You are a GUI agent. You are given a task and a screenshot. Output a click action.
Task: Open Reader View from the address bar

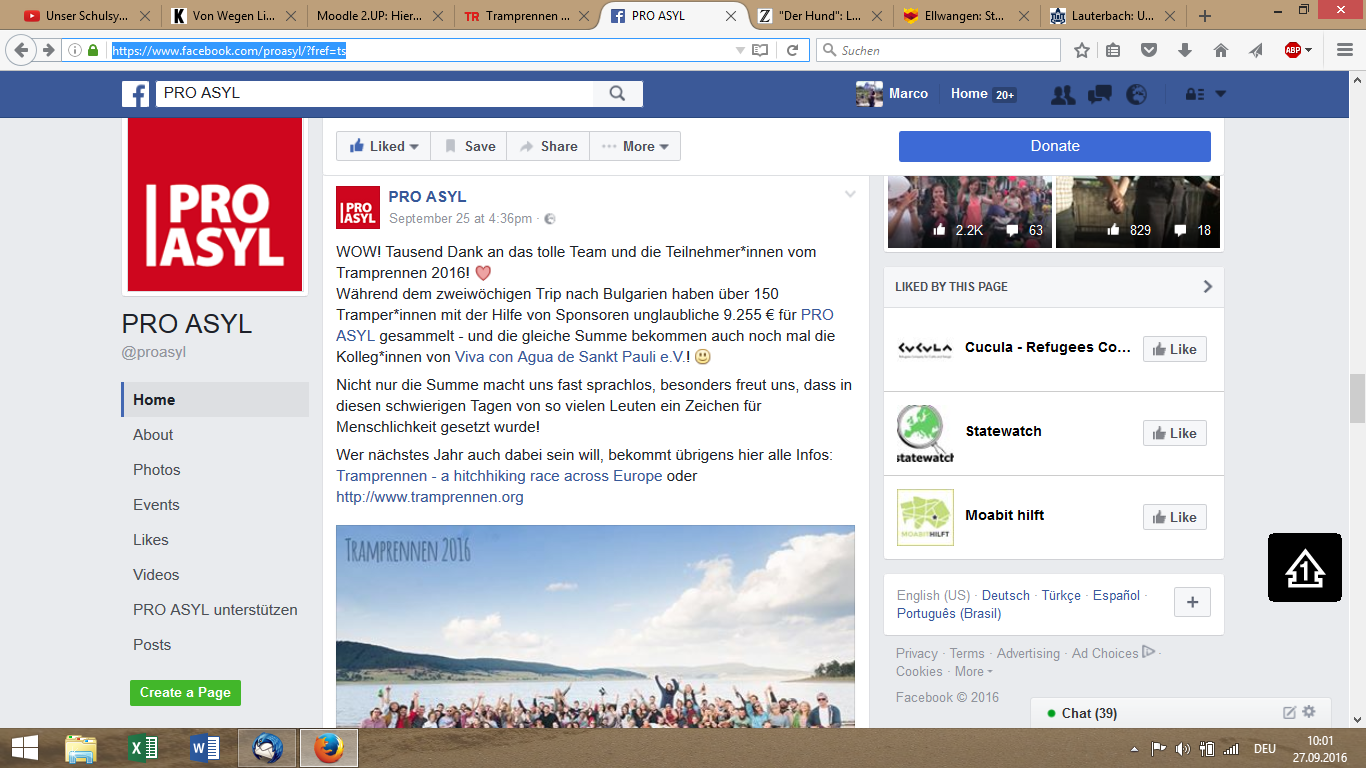(x=761, y=50)
